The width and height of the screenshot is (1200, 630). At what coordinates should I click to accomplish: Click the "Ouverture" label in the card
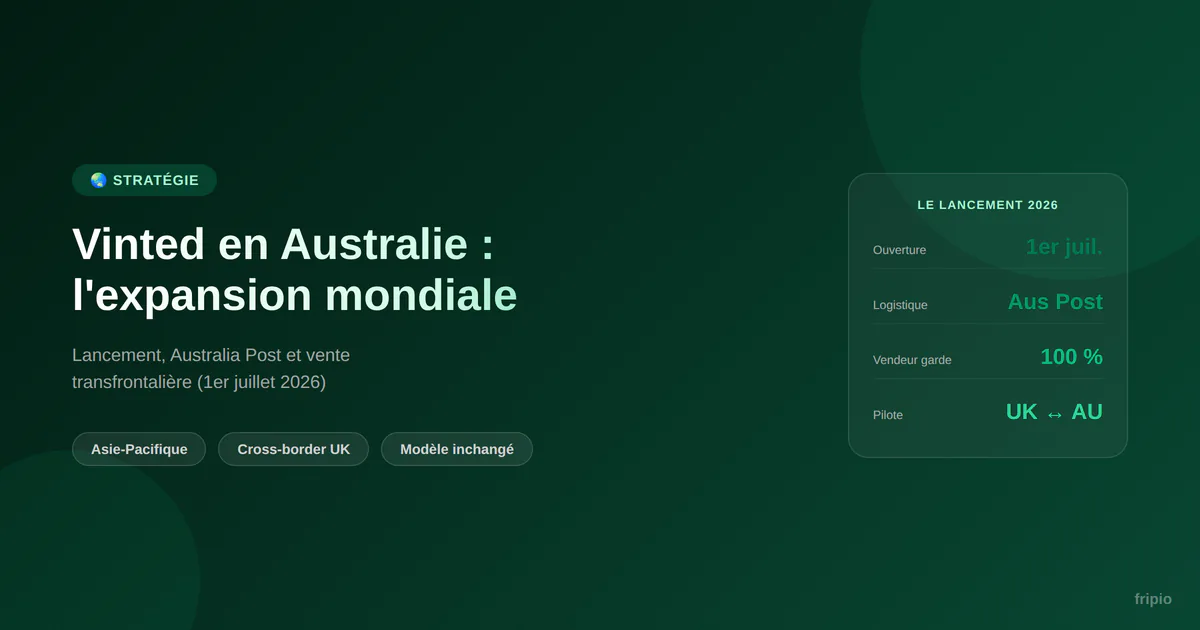[899, 250]
